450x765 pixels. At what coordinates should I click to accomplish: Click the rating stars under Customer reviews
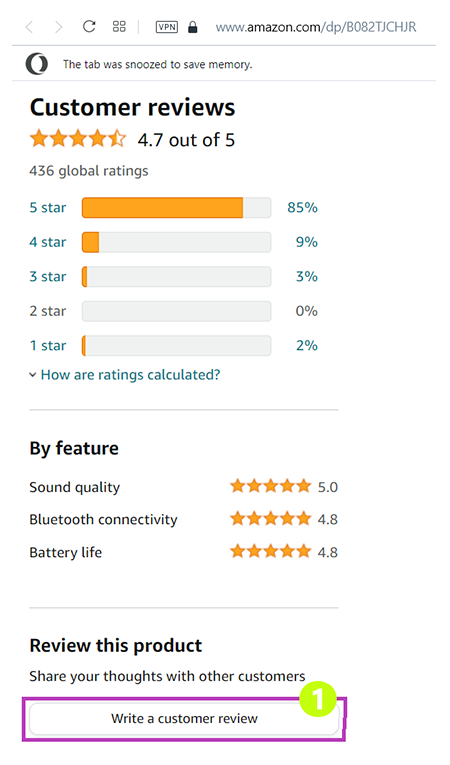click(x=78, y=139)
